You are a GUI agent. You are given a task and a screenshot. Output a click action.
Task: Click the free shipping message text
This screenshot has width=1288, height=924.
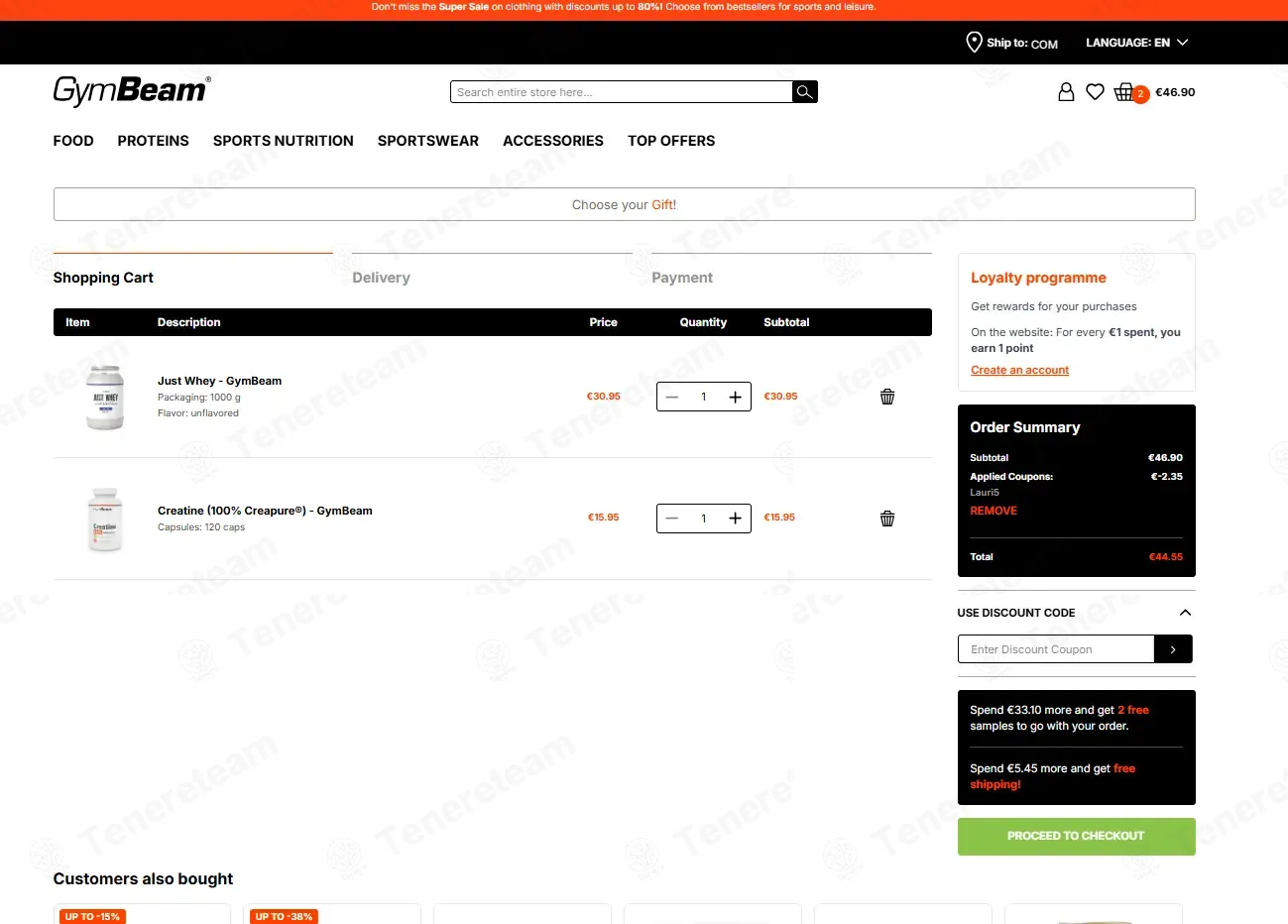pyautogui.click(x=1052, y=776)
